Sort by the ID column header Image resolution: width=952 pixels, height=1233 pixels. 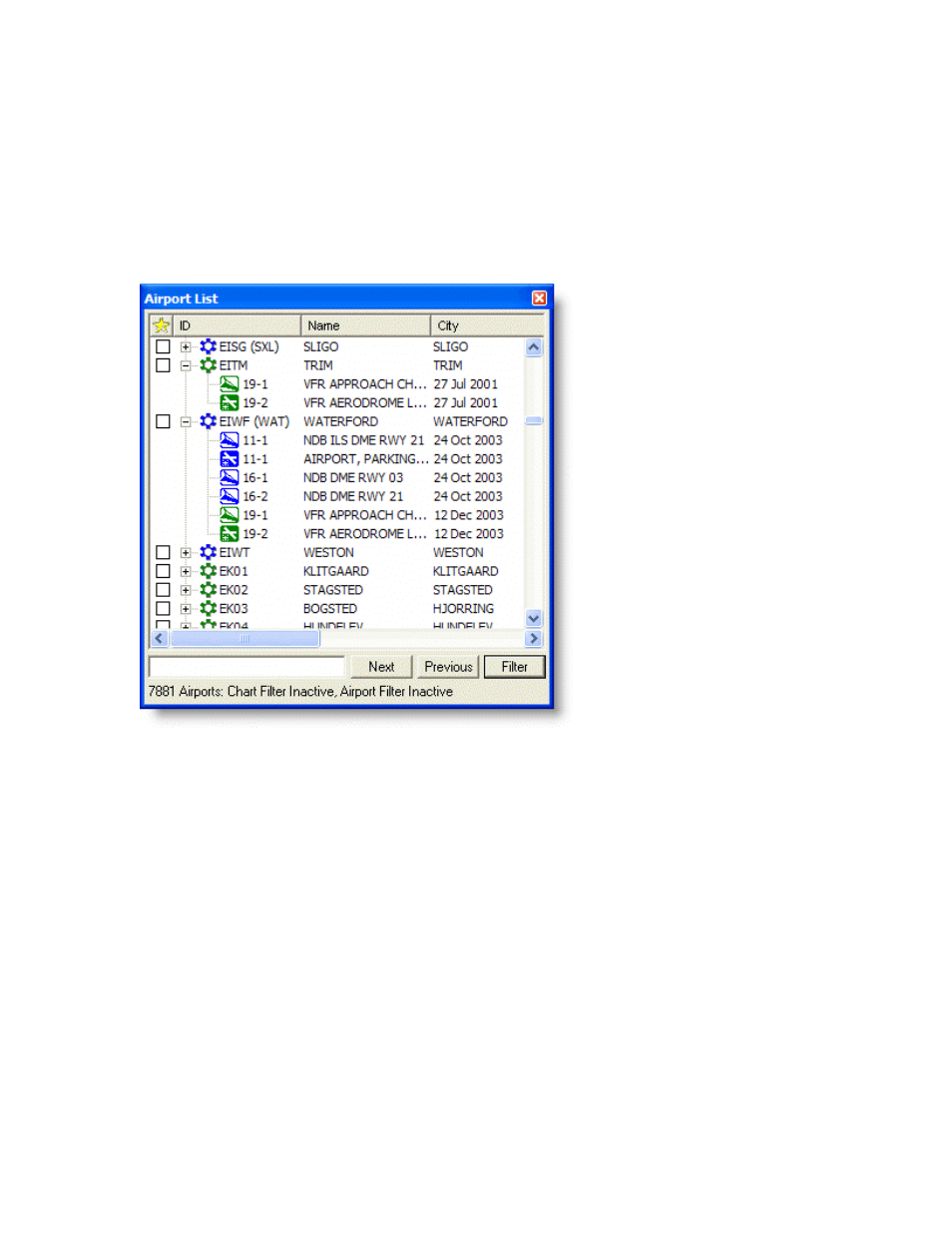coord(238,325)
